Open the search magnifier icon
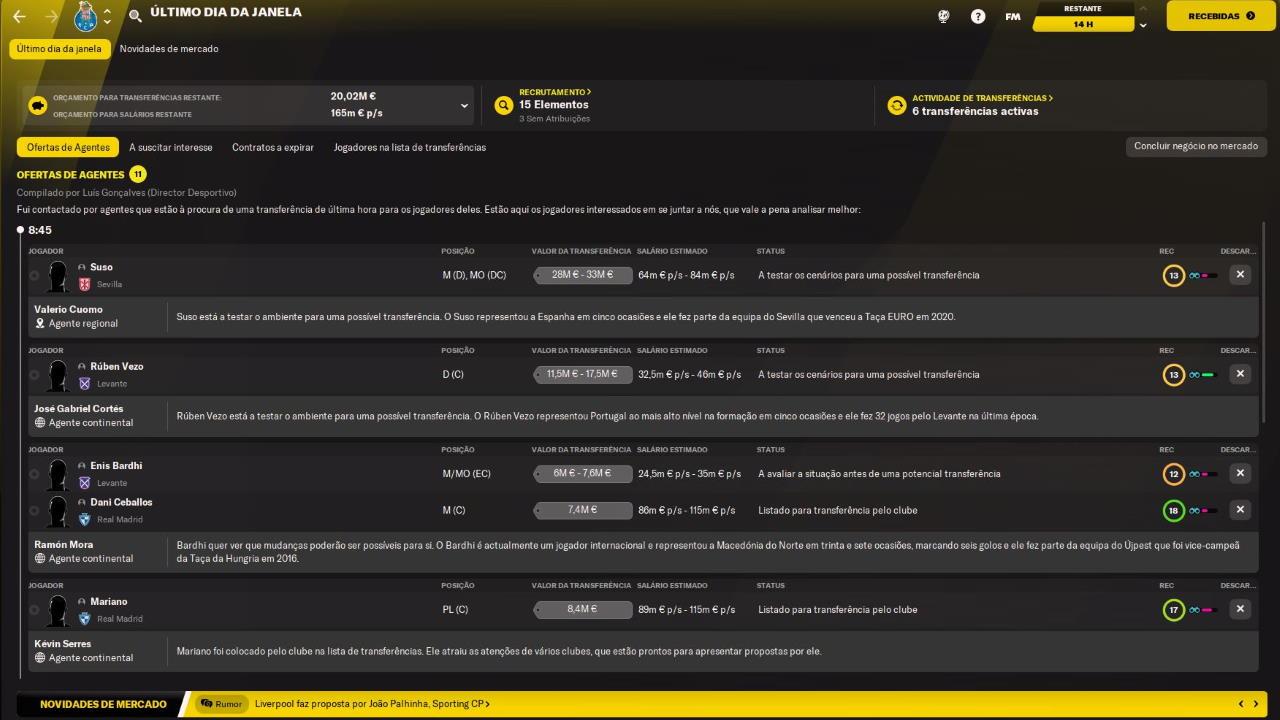Image resolution: width=1280 pixels, height=720 pixels. coord(135,16)
